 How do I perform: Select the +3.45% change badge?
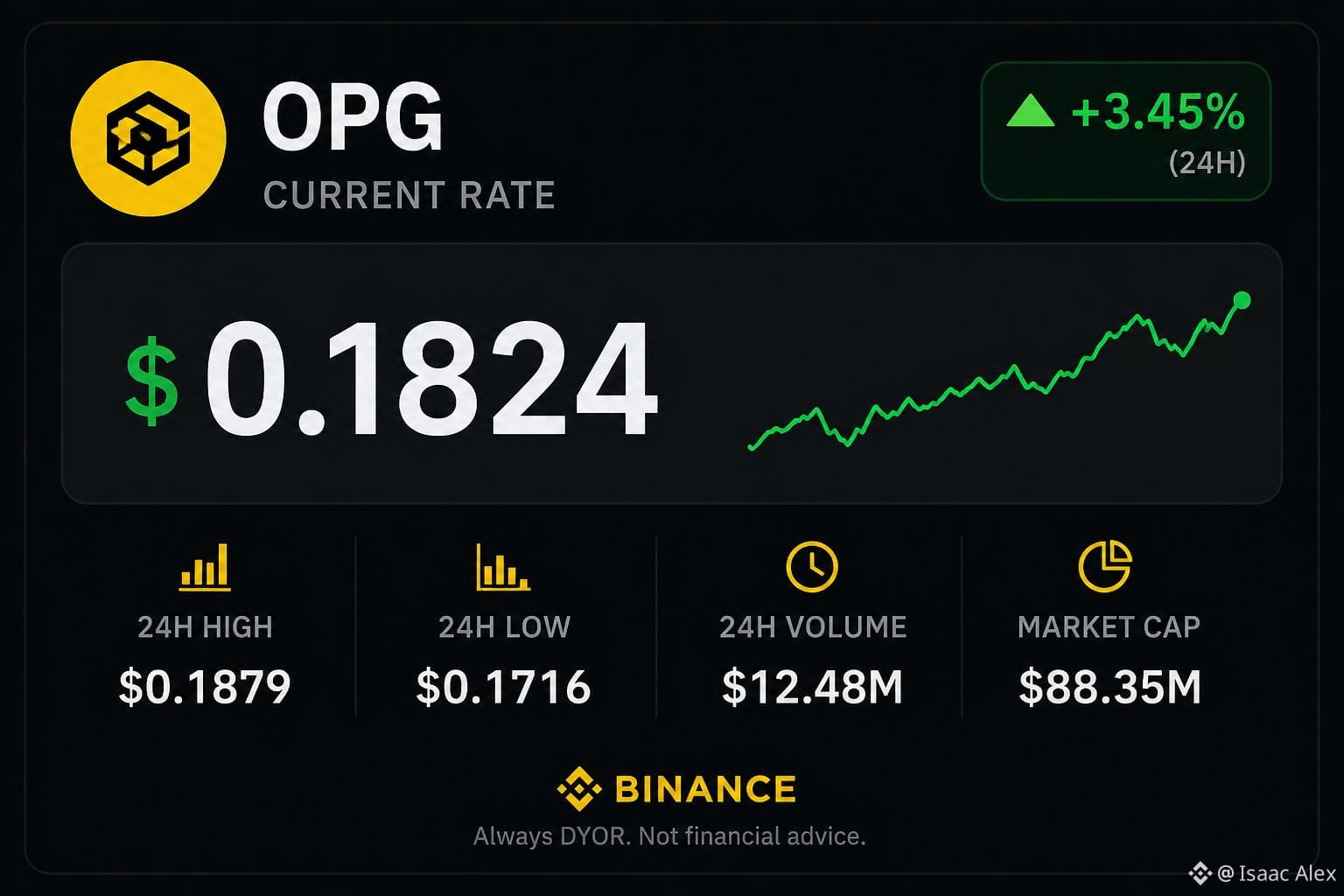point(1126,131)
